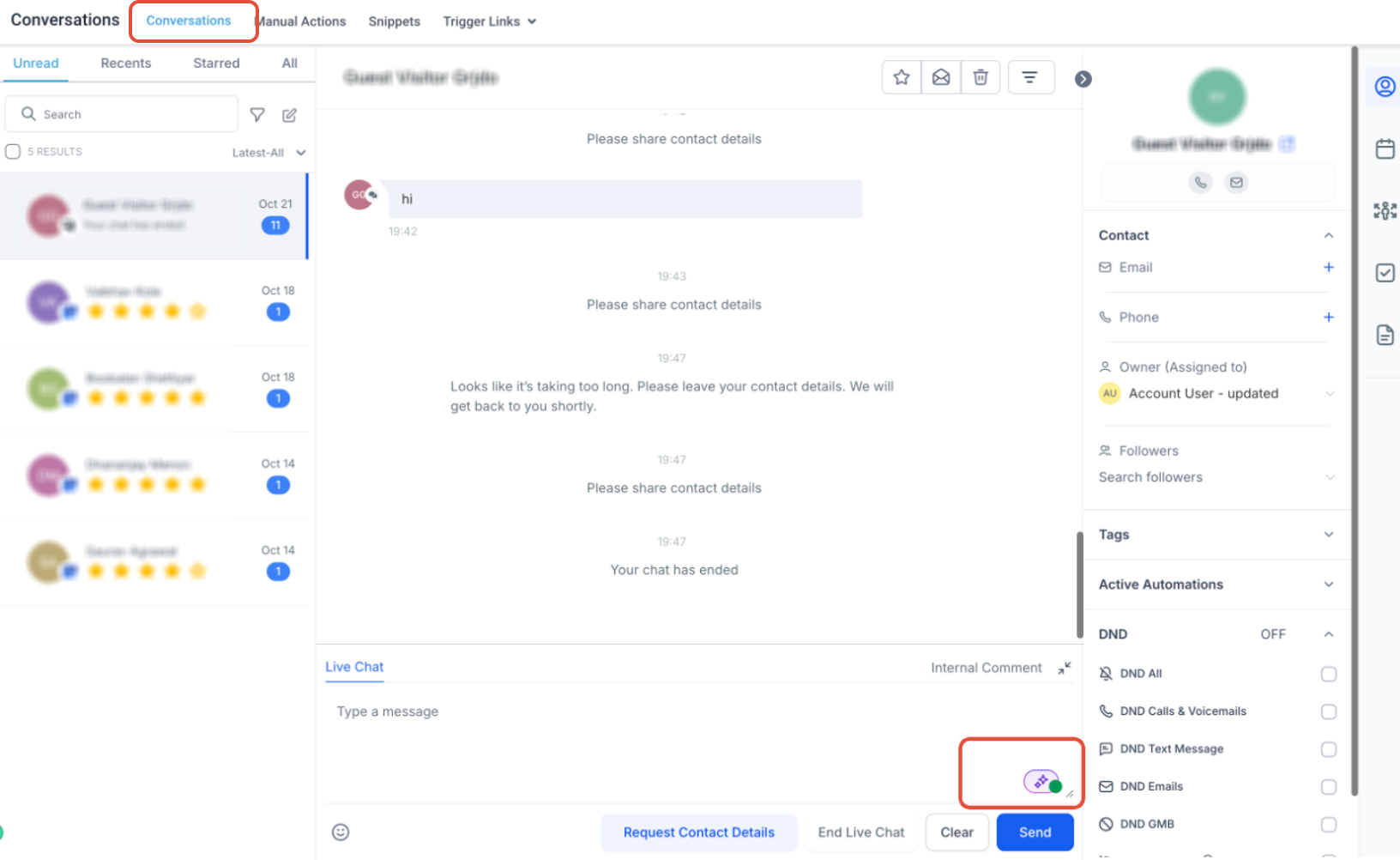Open contact details link icon beside name
1400x860 pixels.
point(1287,144)
